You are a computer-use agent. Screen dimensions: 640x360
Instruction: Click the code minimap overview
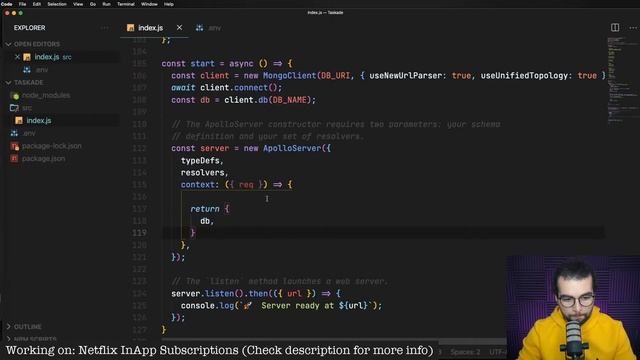[622, 80]
